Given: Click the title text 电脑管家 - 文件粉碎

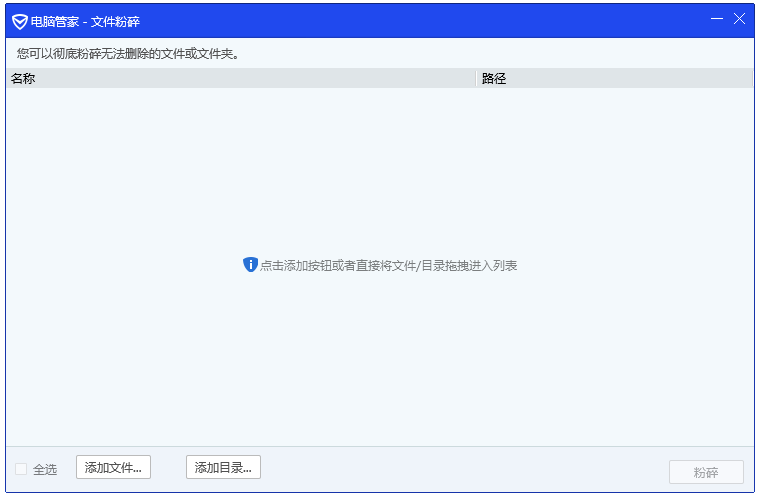Looking at the screenshot, I should (x=85, y=22).
